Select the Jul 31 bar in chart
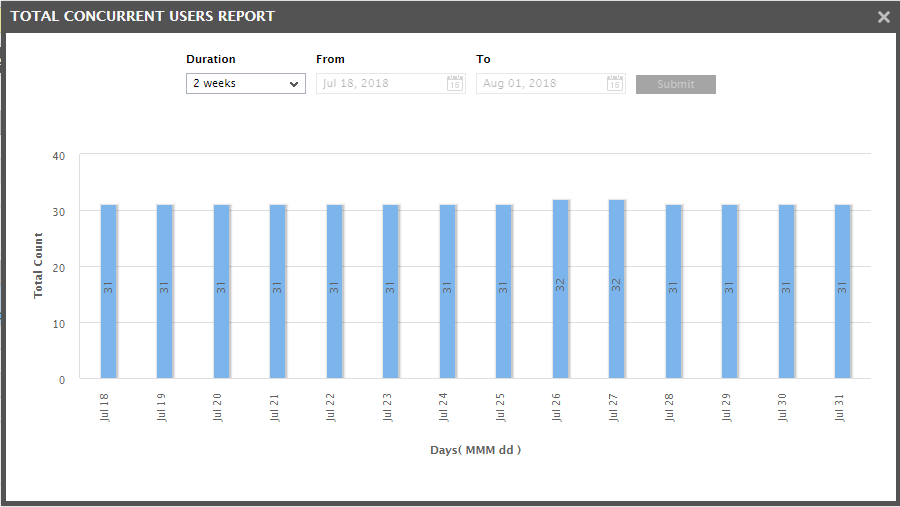The width and height of the screenshot is (900, 507). (843, 292)
